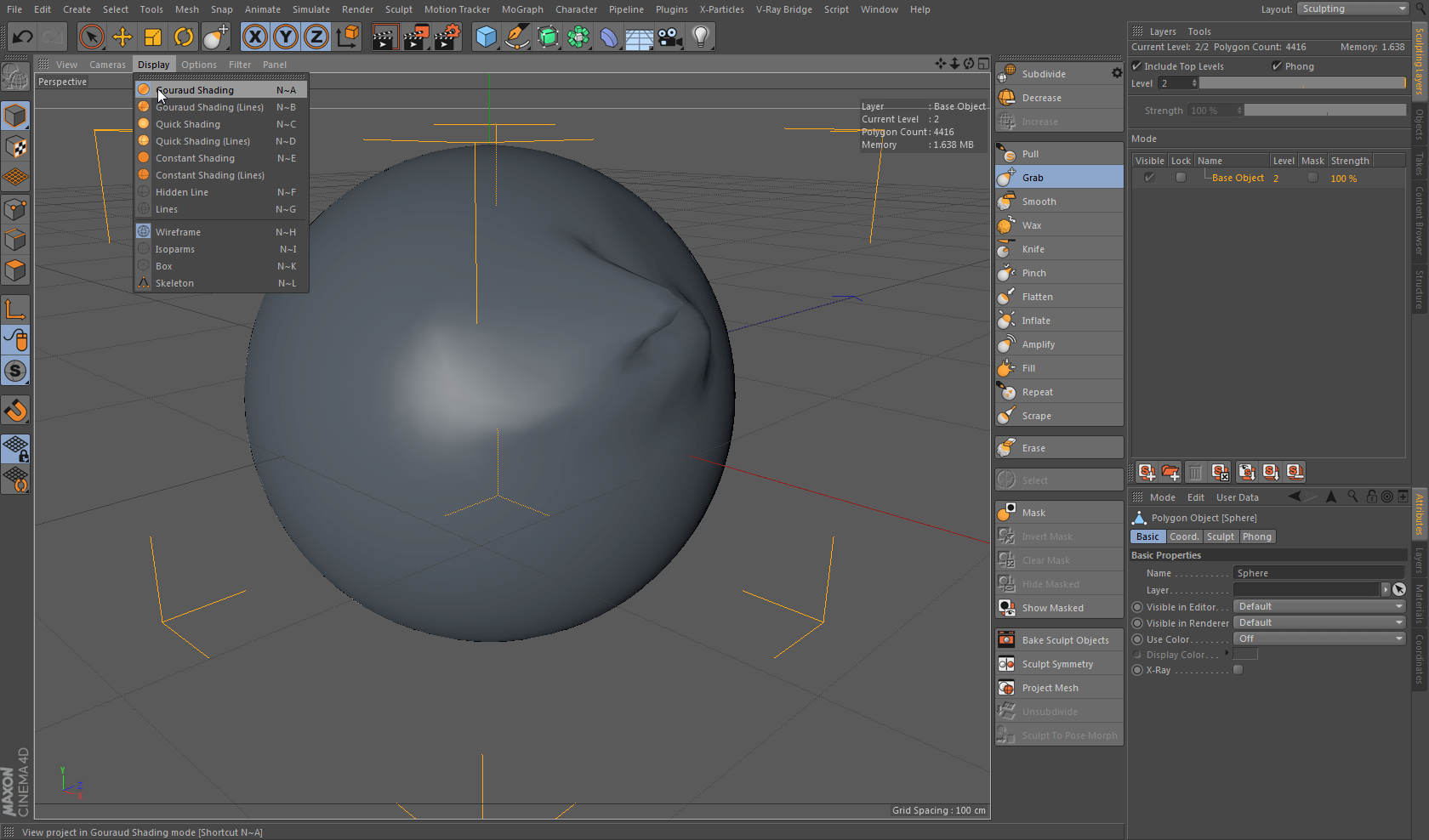Select the Scale tool icon
Image resolution: width=1429 pixels, height=840 pixels.
(153, 37)
